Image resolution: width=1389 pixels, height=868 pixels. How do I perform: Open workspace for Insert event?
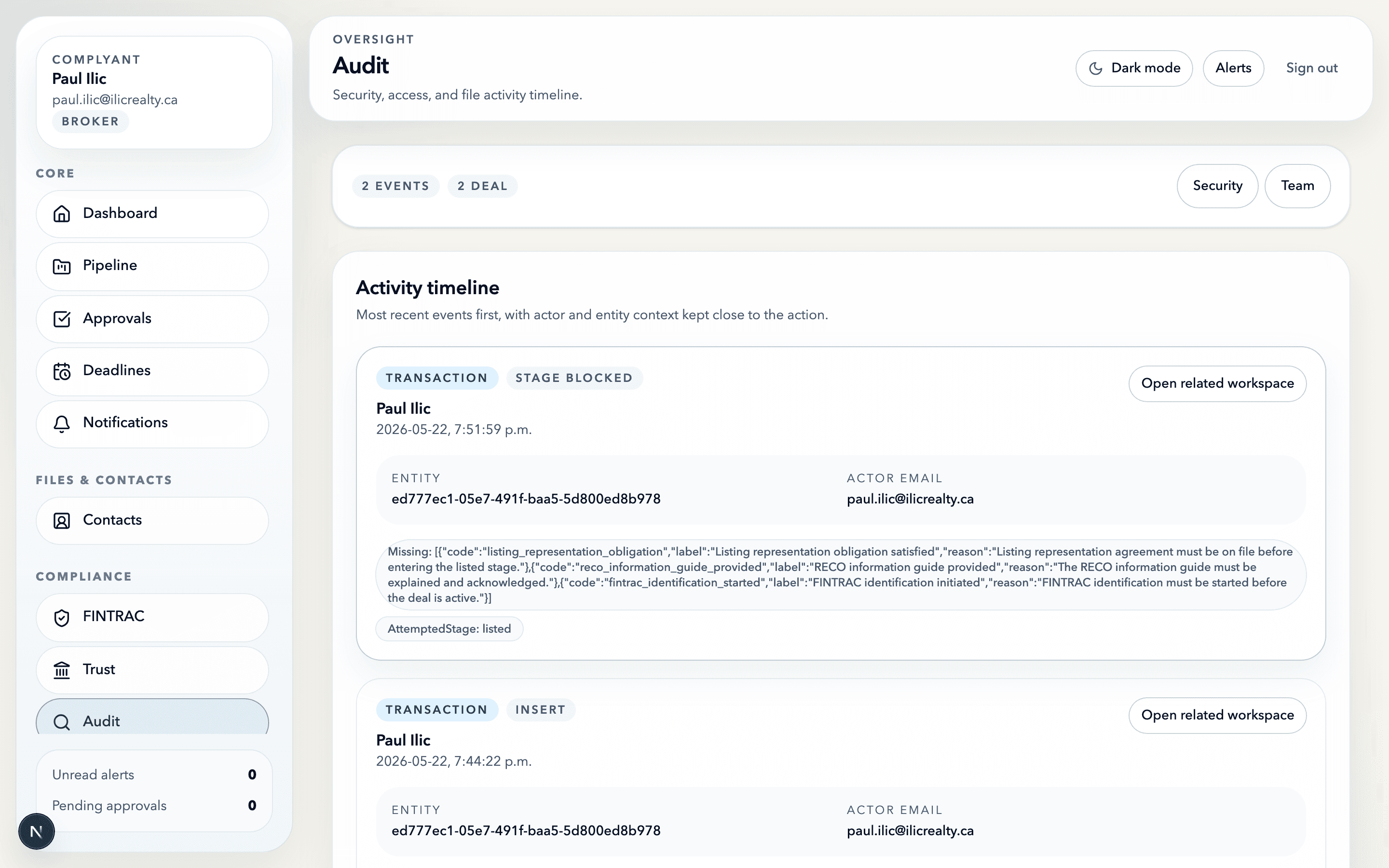pyautogui.click(x=1217, y=715)
